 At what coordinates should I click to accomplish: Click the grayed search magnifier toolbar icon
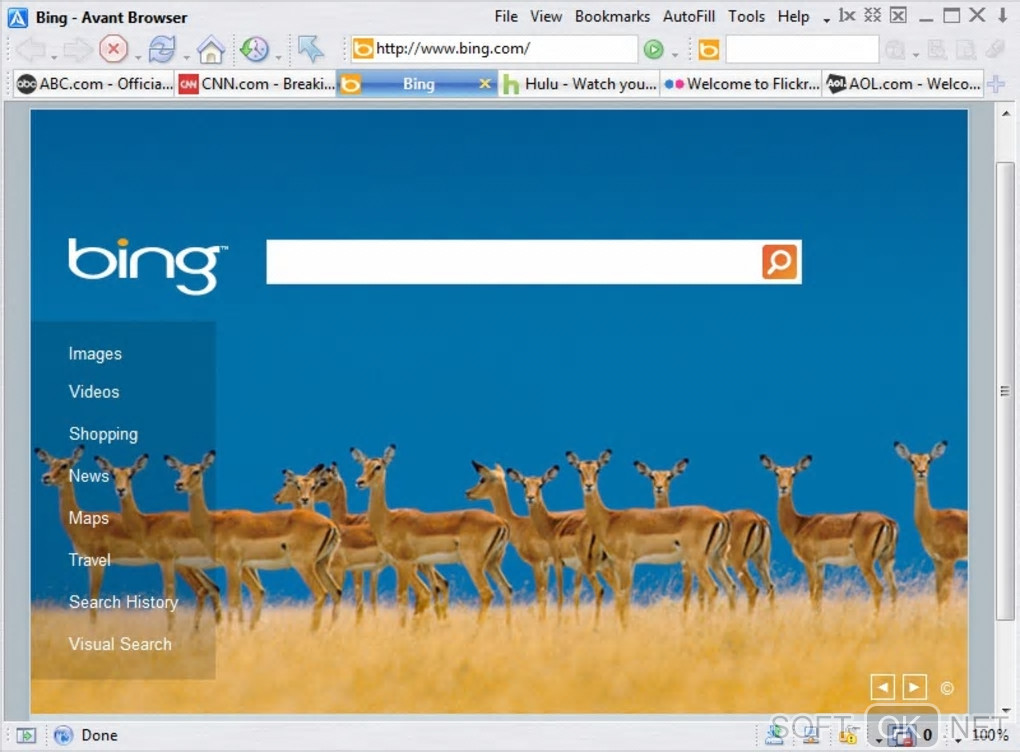point(895,49)
